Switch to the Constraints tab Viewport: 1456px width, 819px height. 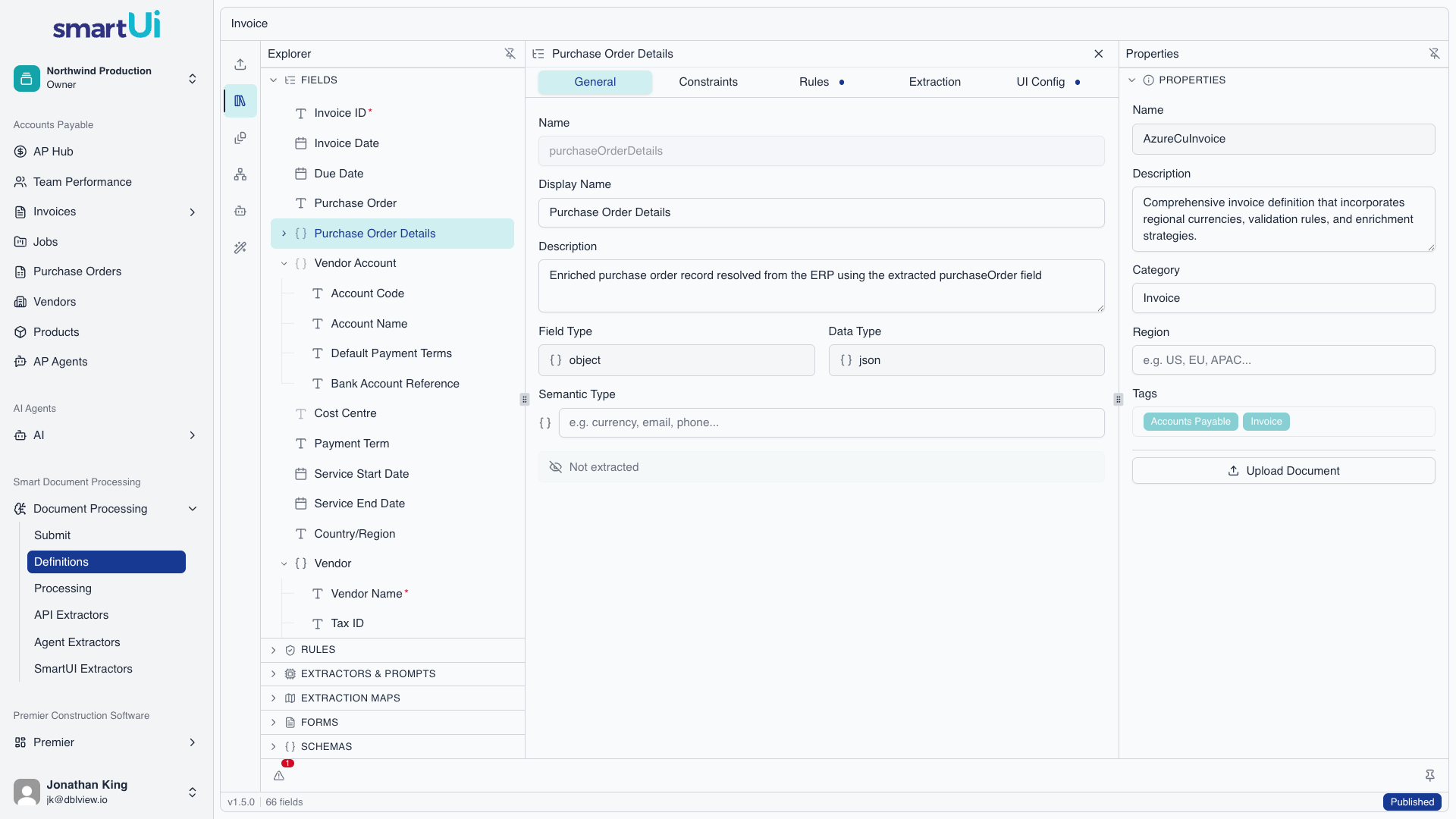708,82
